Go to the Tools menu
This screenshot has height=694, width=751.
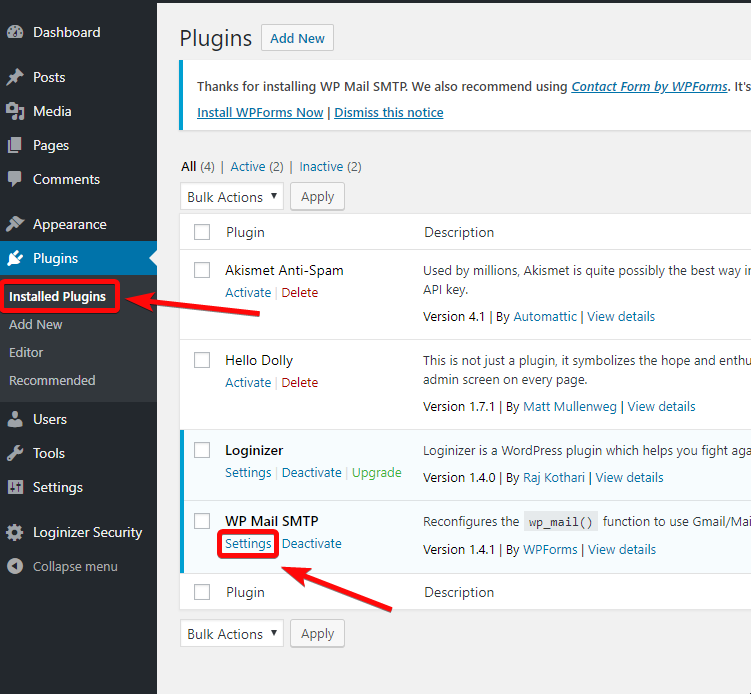(x=48, y=453)
